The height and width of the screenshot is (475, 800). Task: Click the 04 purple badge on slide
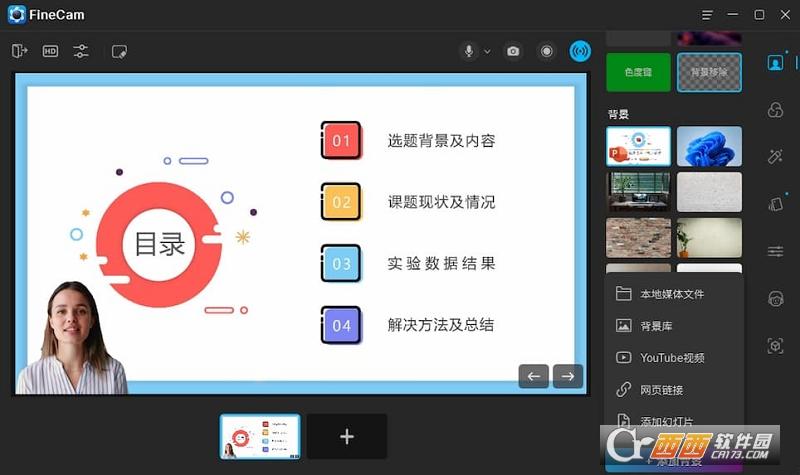pos(341,325)
